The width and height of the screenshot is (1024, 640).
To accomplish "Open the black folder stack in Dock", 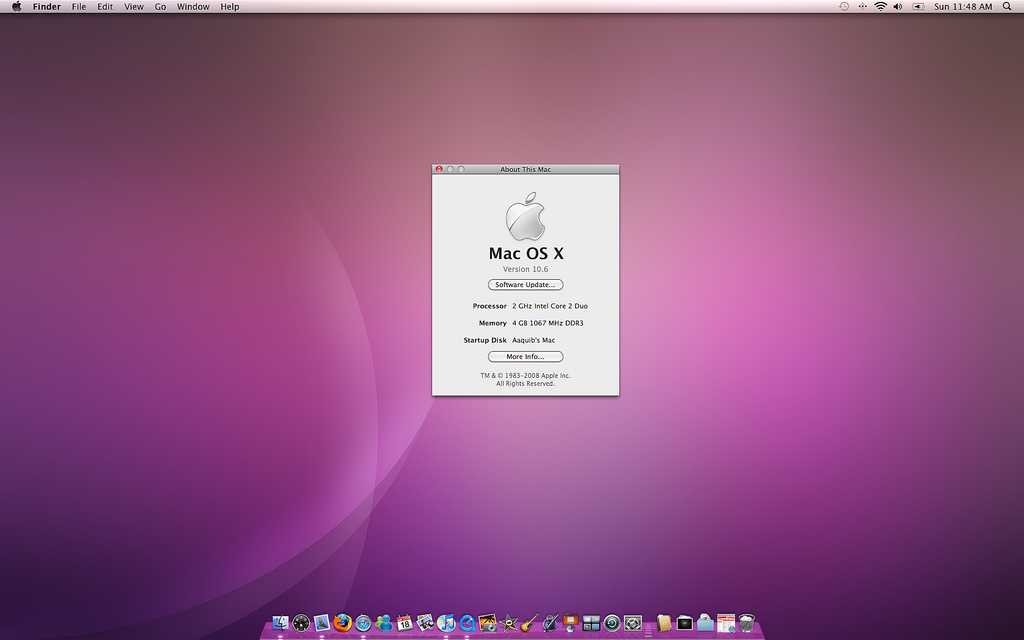I will click(684, 623).
